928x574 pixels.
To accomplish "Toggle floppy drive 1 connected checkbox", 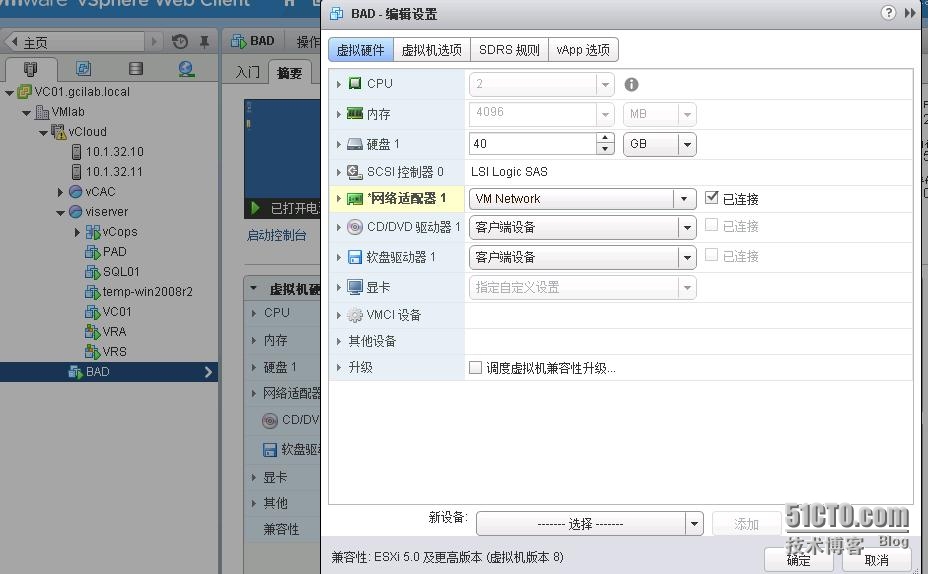I will coord(712,254).
